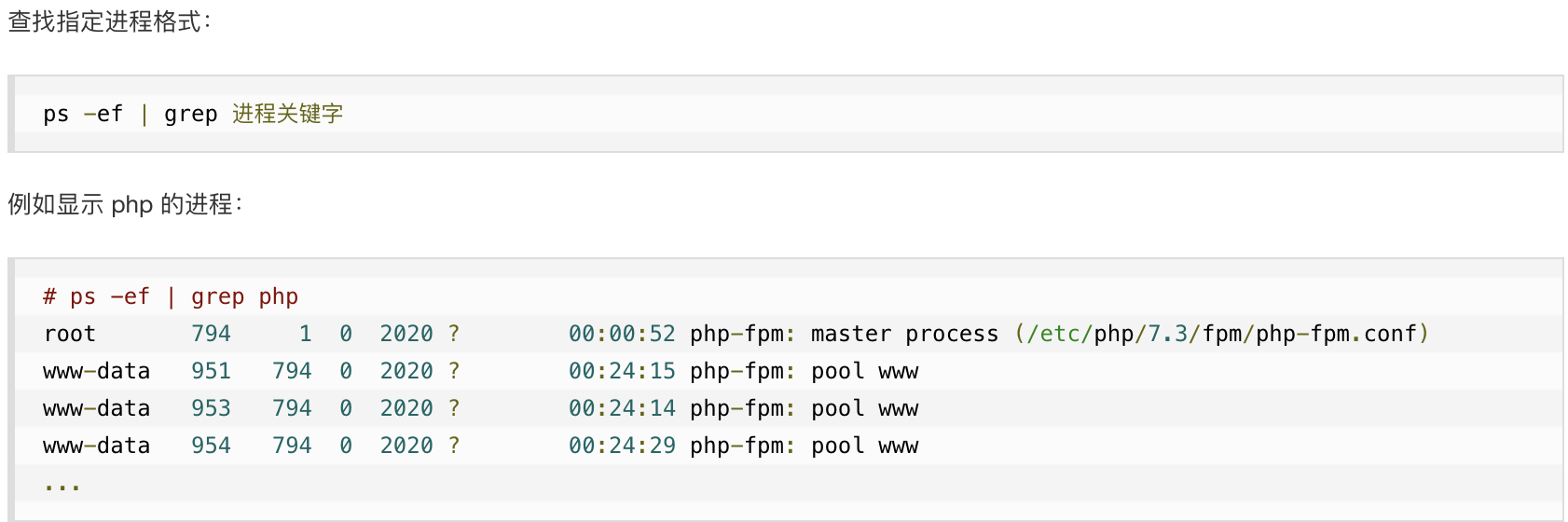This screenshot has width=1568, height=522.
Task: Click the comment line # ps -ef | grep php
Action: point(171,296)
